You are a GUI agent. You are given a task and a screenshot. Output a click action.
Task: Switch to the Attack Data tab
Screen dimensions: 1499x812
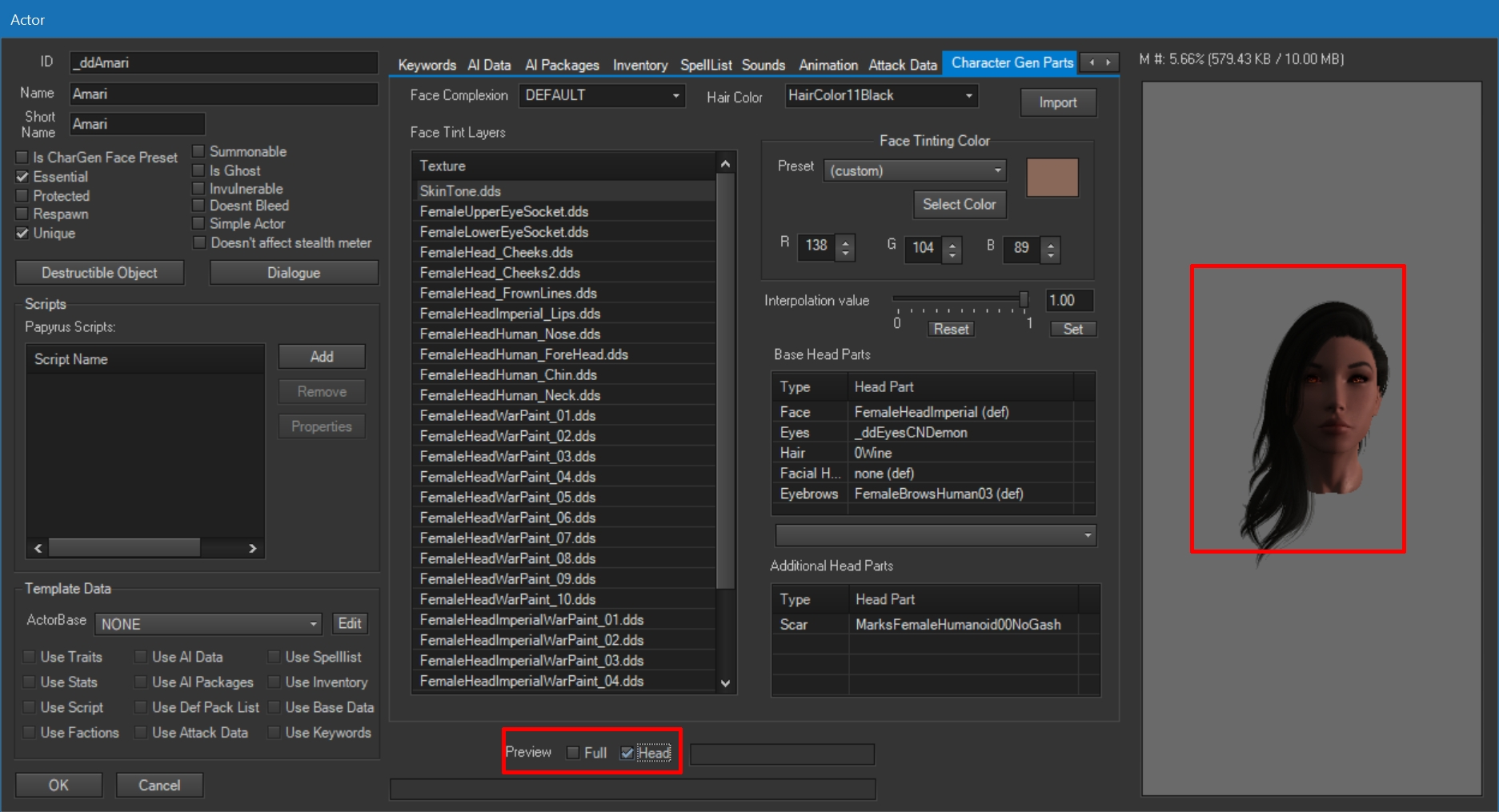click(x=902, y=65)
